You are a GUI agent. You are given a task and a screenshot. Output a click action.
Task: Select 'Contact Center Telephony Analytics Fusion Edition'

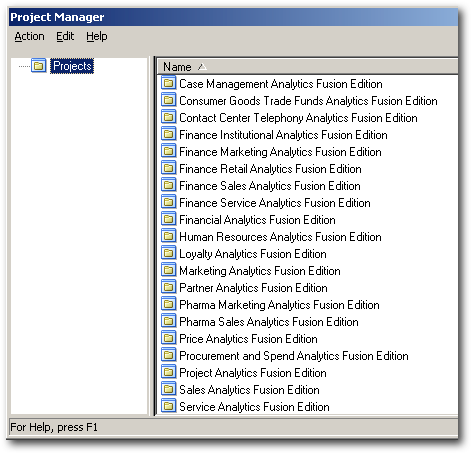[298, 118]
